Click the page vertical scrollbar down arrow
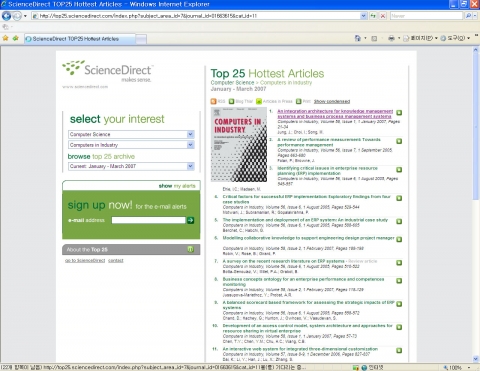This screenshot has width=480, height=371. click(x=475, y=359)
